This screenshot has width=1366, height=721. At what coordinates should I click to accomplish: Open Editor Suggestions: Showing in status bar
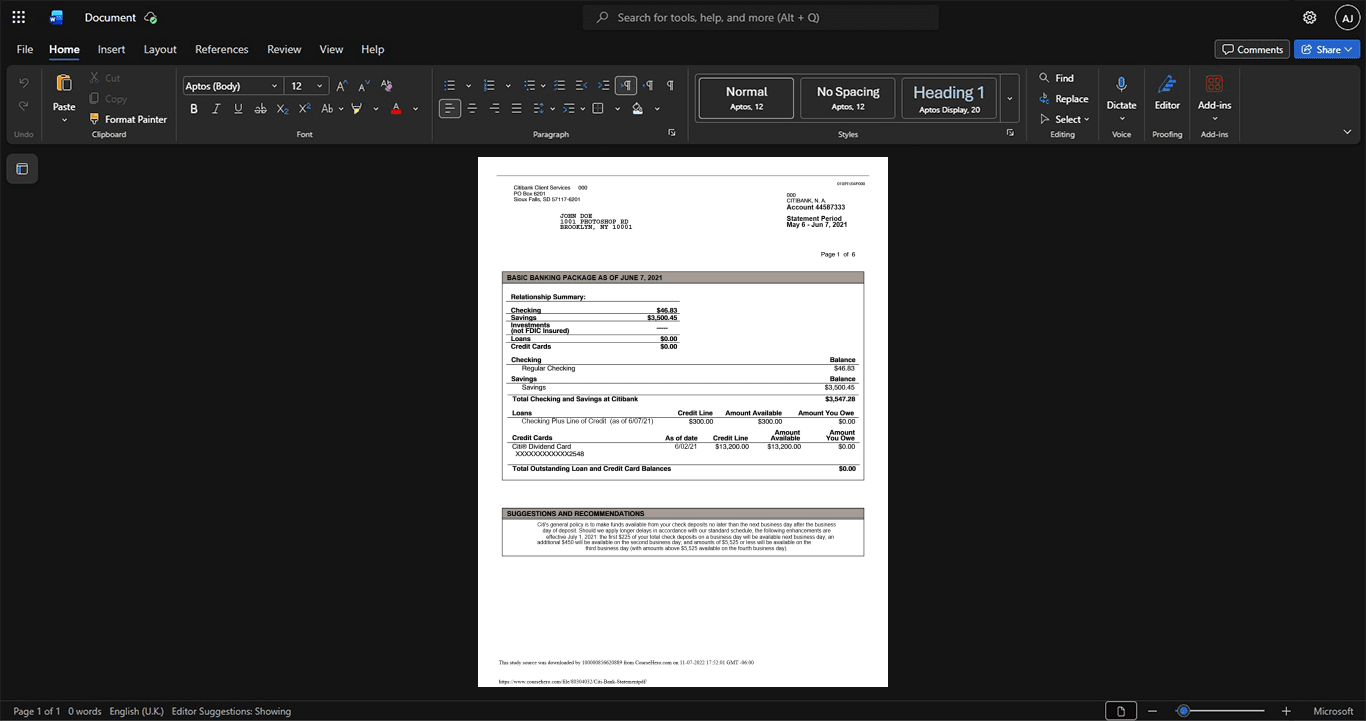[x=231, y=711]
